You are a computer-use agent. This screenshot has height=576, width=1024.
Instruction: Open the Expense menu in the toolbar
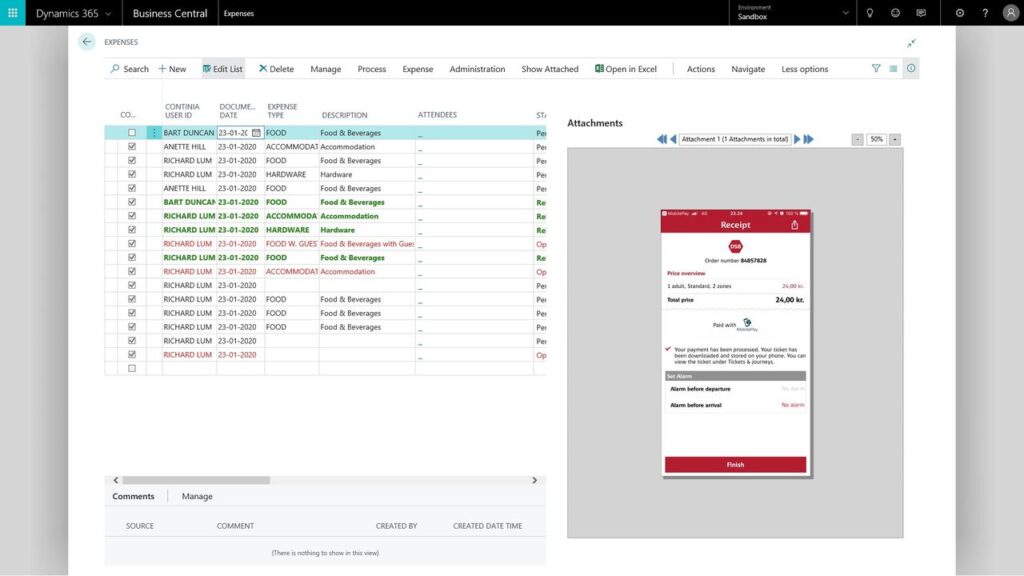[x=417, y=69]
